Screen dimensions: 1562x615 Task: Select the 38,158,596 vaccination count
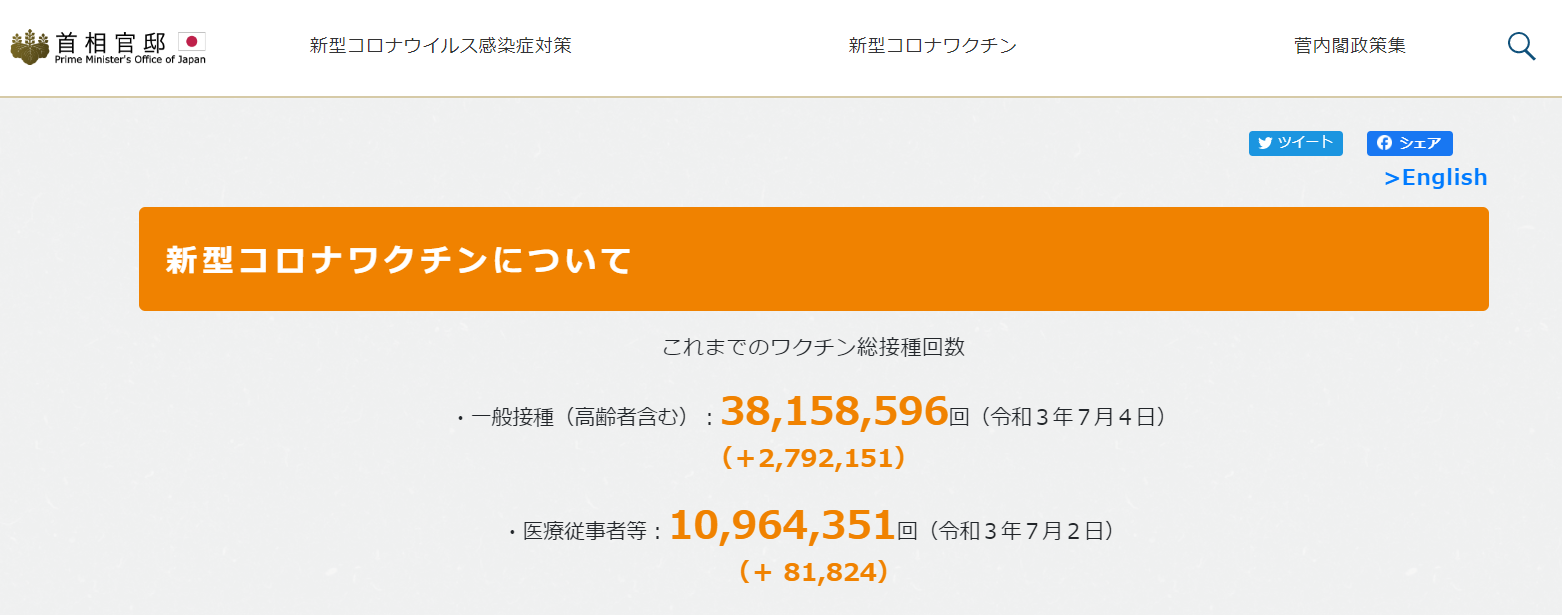834,411
